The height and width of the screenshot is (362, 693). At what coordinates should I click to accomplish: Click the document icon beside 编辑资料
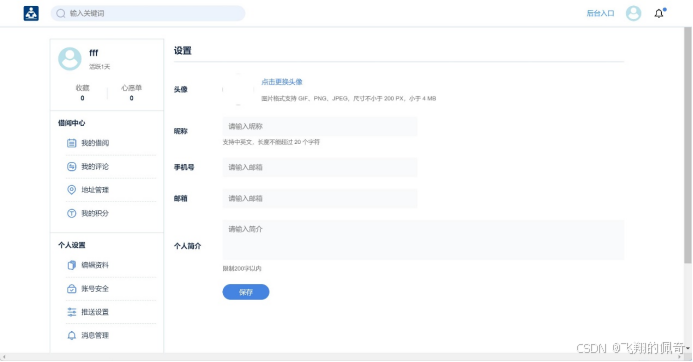[x=72, y=265]
